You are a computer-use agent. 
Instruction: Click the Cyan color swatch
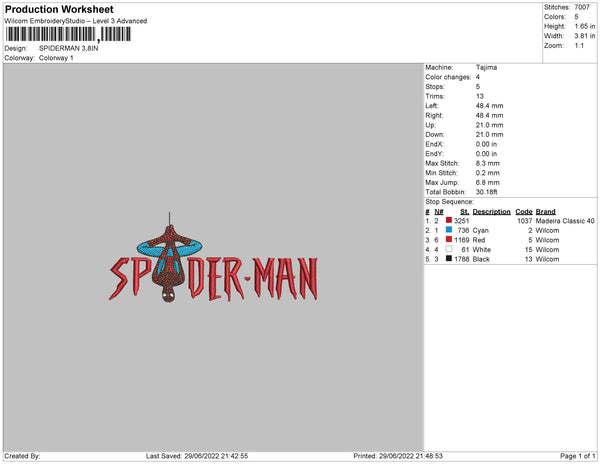coord(449,230)
